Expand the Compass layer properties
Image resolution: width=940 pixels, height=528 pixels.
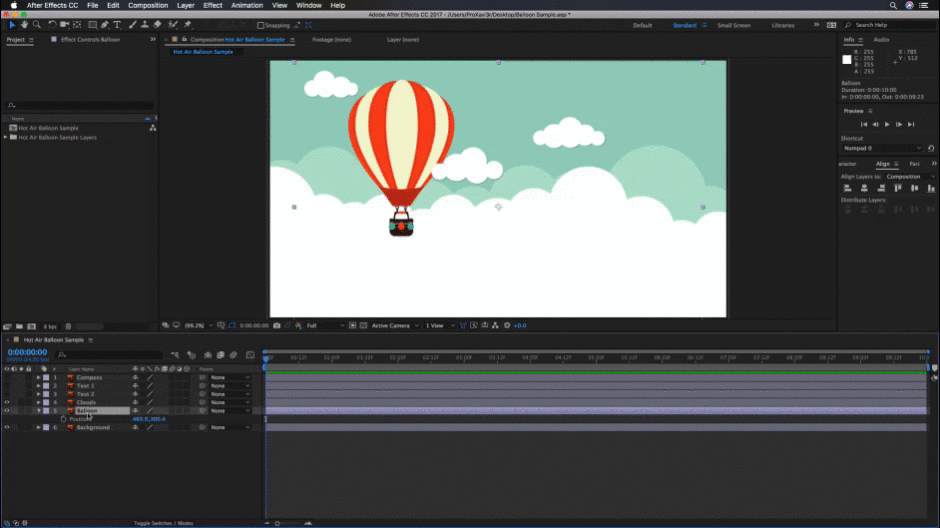(x=38, y=378)
